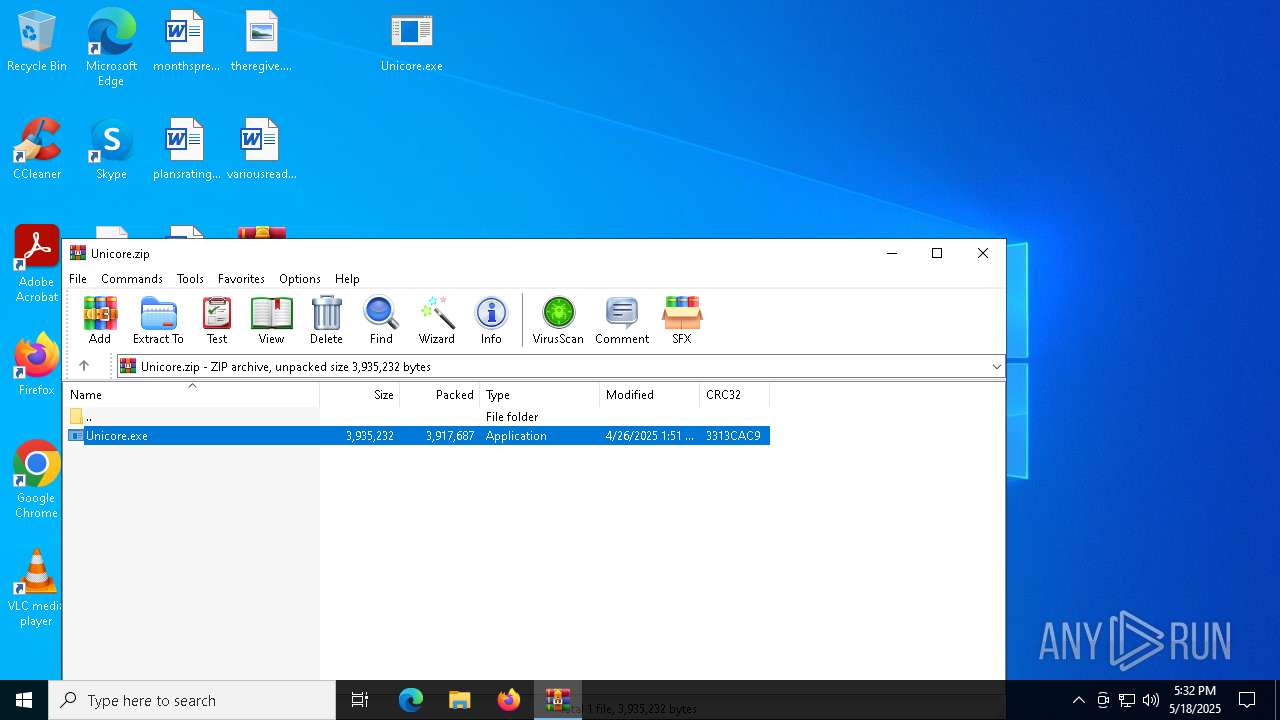Select the Skype desktop shortcut

click(x=111, y=150)
